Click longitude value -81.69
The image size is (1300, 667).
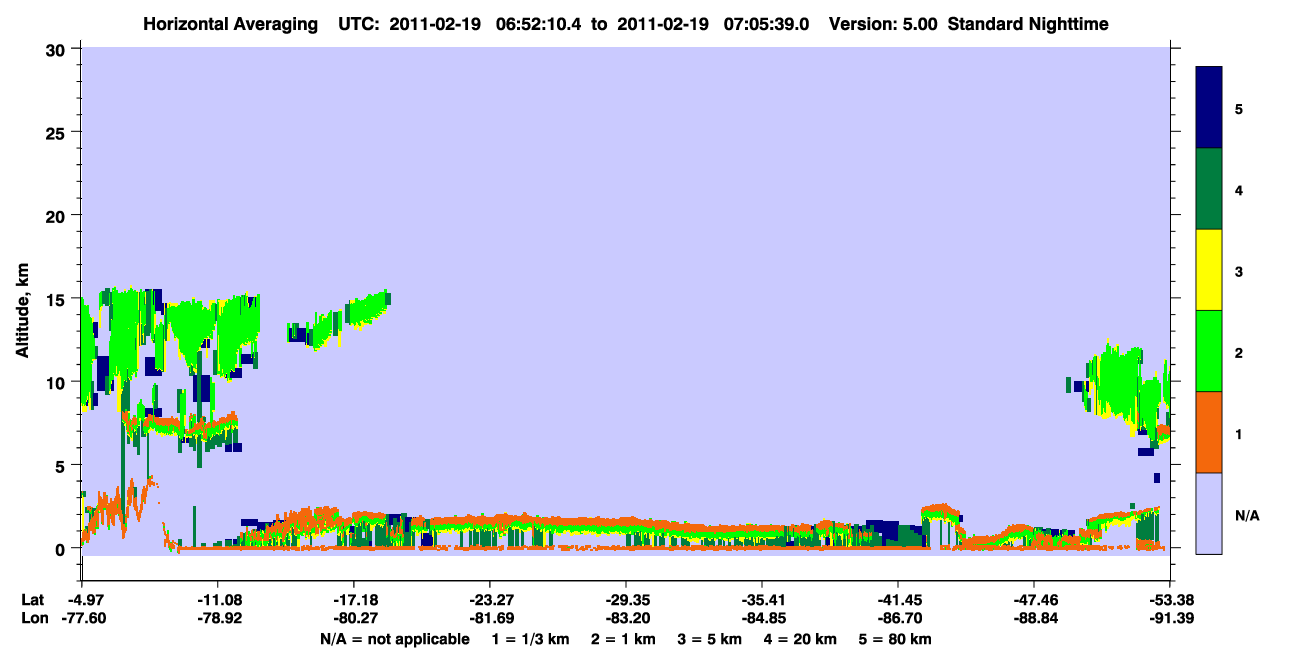click(489, 618)
